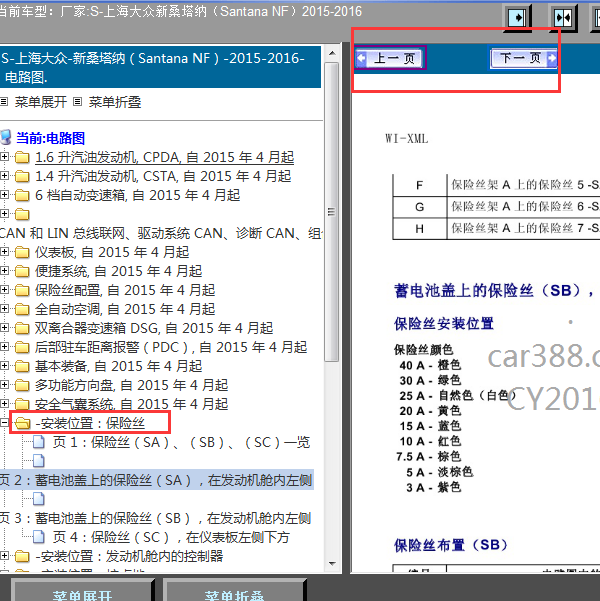Screen dimensions: 600x601
Task: Select 基本装备, 自 2015 年 4 月起 item
Action: (x=118, y=366)
